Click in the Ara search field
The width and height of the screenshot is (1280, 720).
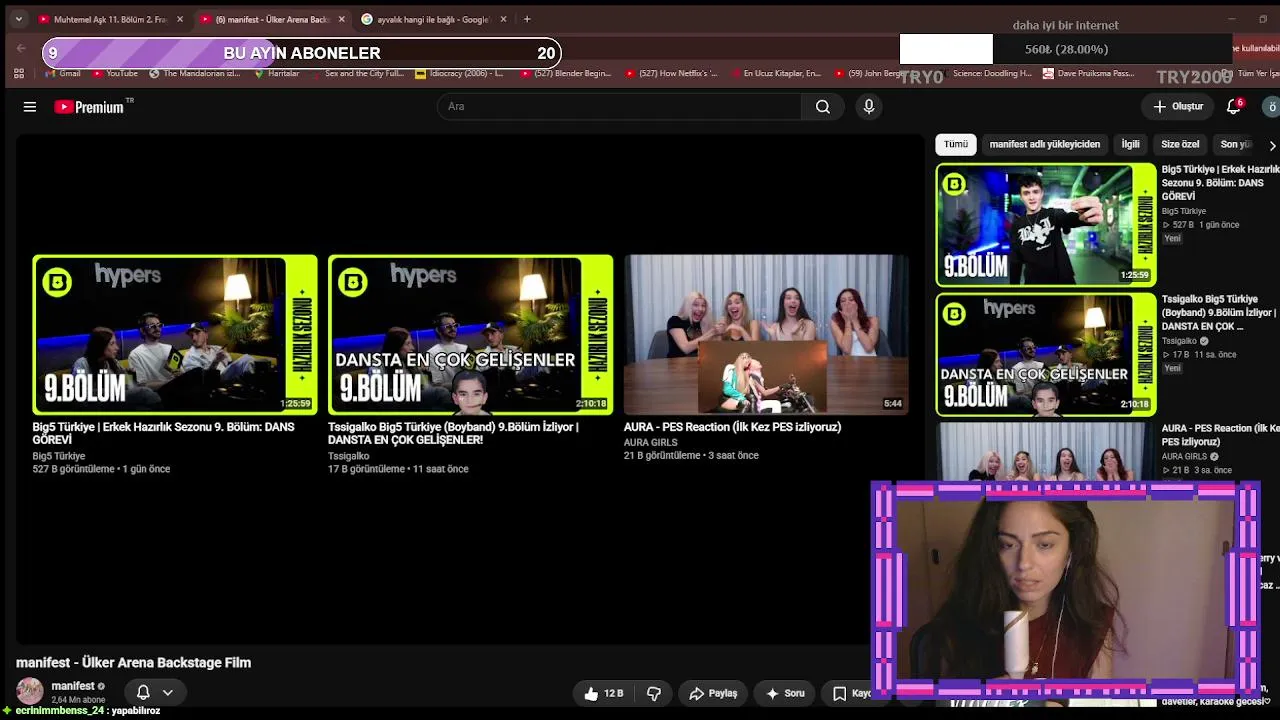(x=620, y=107)
